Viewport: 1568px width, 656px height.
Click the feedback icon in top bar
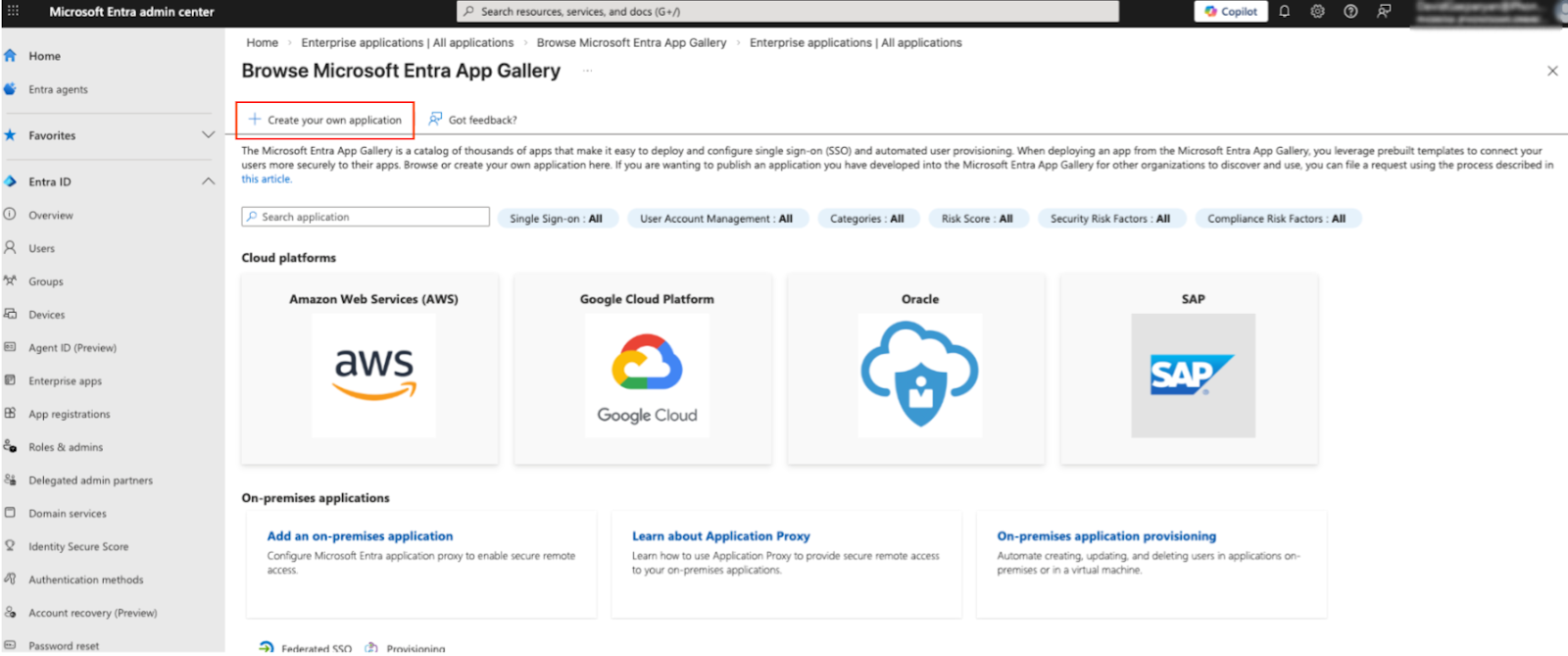pos(1384,12)
